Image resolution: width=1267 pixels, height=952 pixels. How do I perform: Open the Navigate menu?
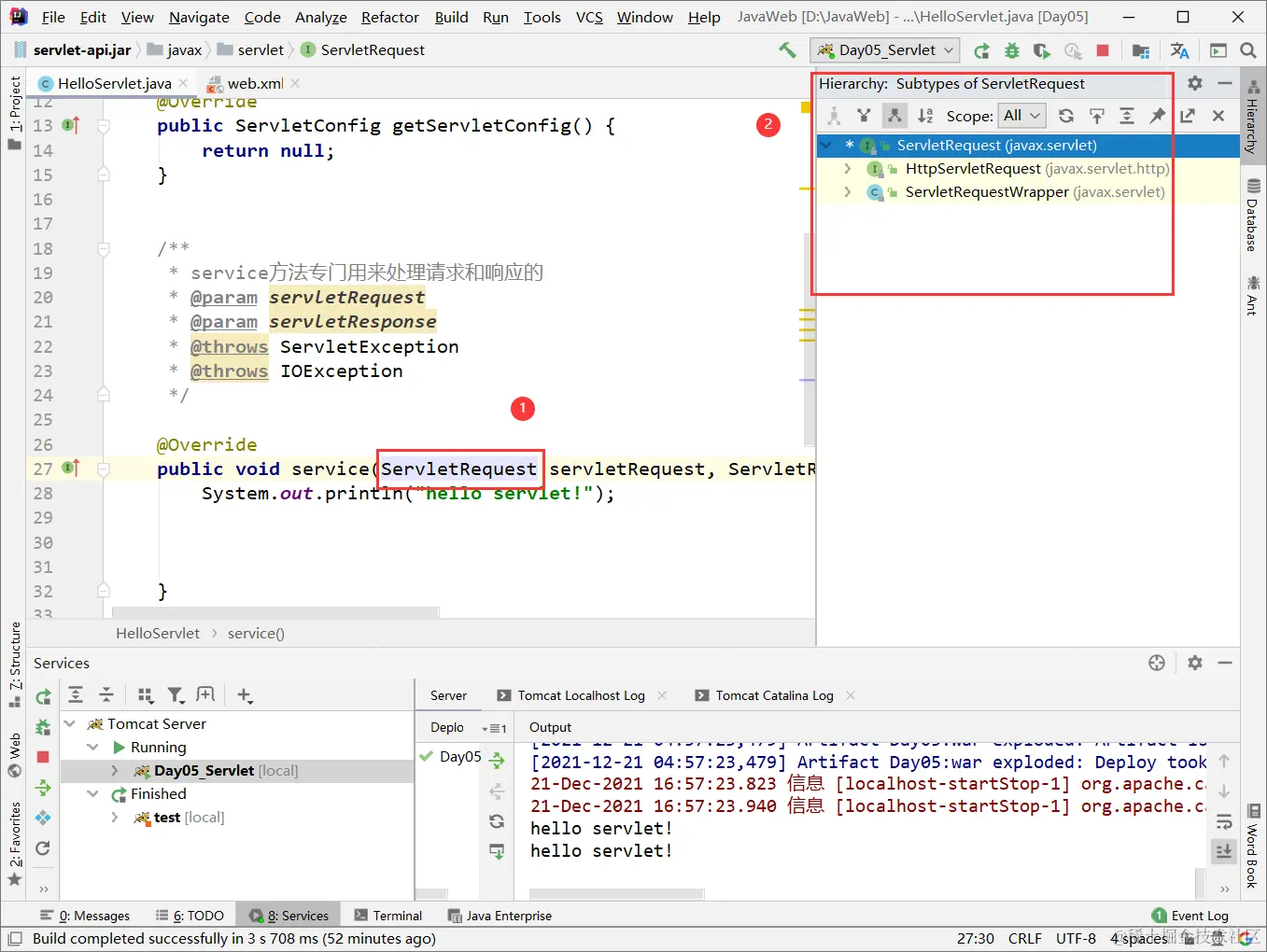[199, 17]
